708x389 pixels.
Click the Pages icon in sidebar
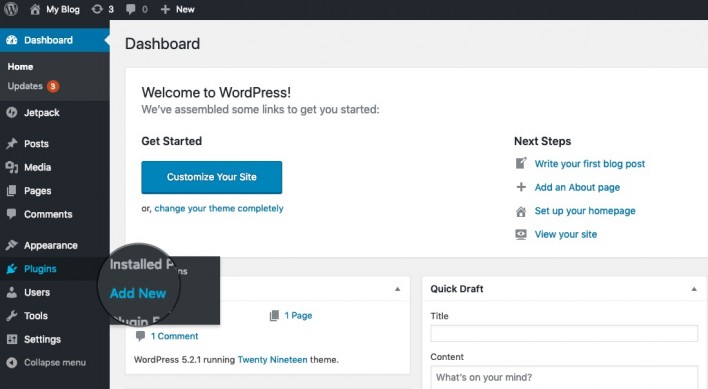coord(12,190)
